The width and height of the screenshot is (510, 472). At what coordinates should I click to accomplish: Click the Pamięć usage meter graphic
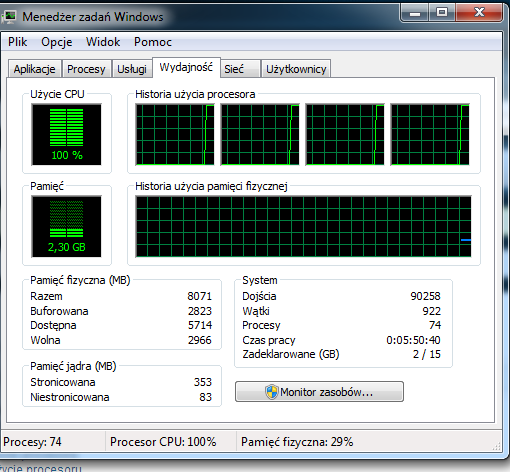pos(66,227)
